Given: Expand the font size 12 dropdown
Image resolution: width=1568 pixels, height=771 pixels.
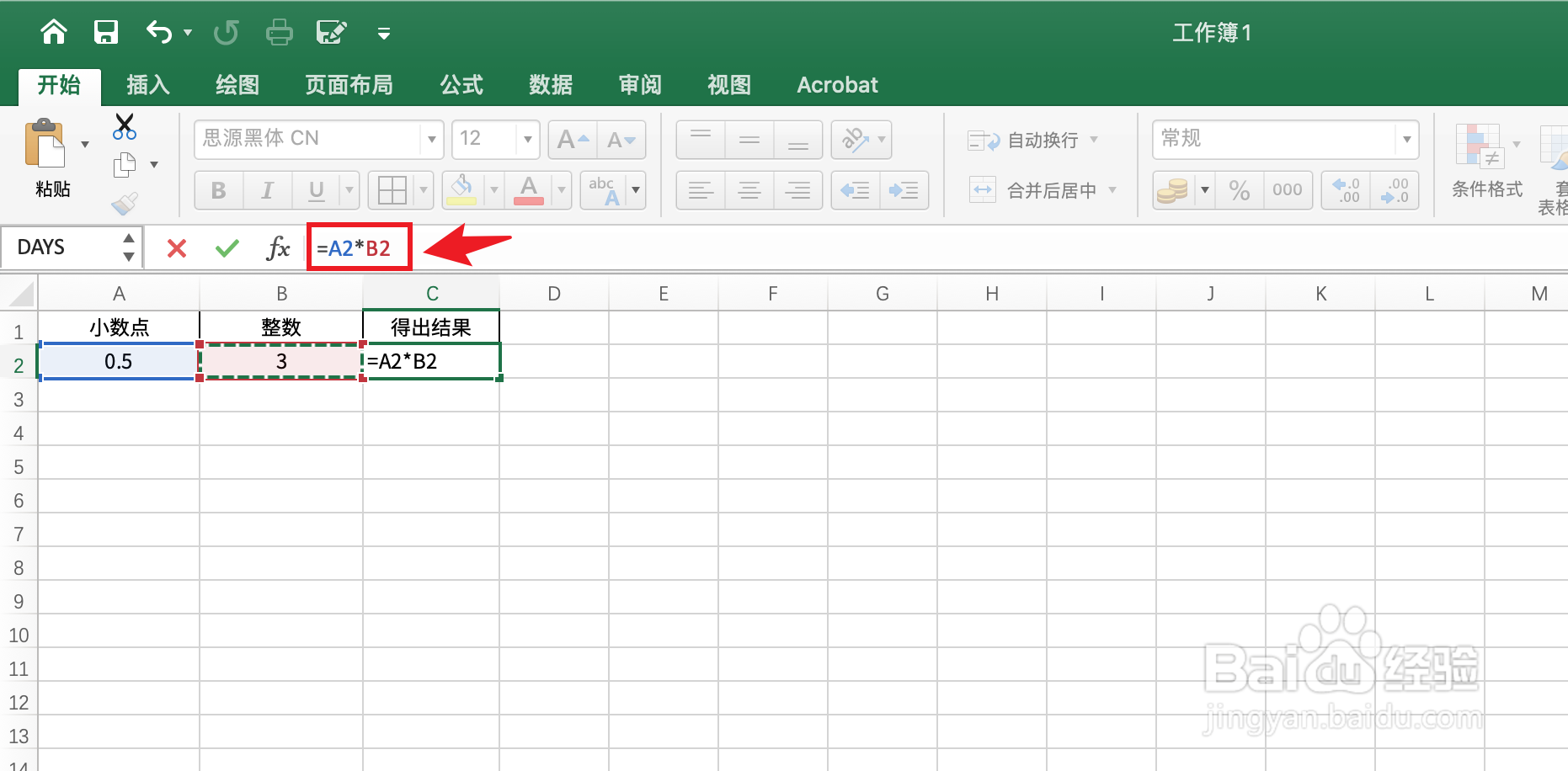Looking at the screenshot, I should pyautogui.click(x=527, y=140).
